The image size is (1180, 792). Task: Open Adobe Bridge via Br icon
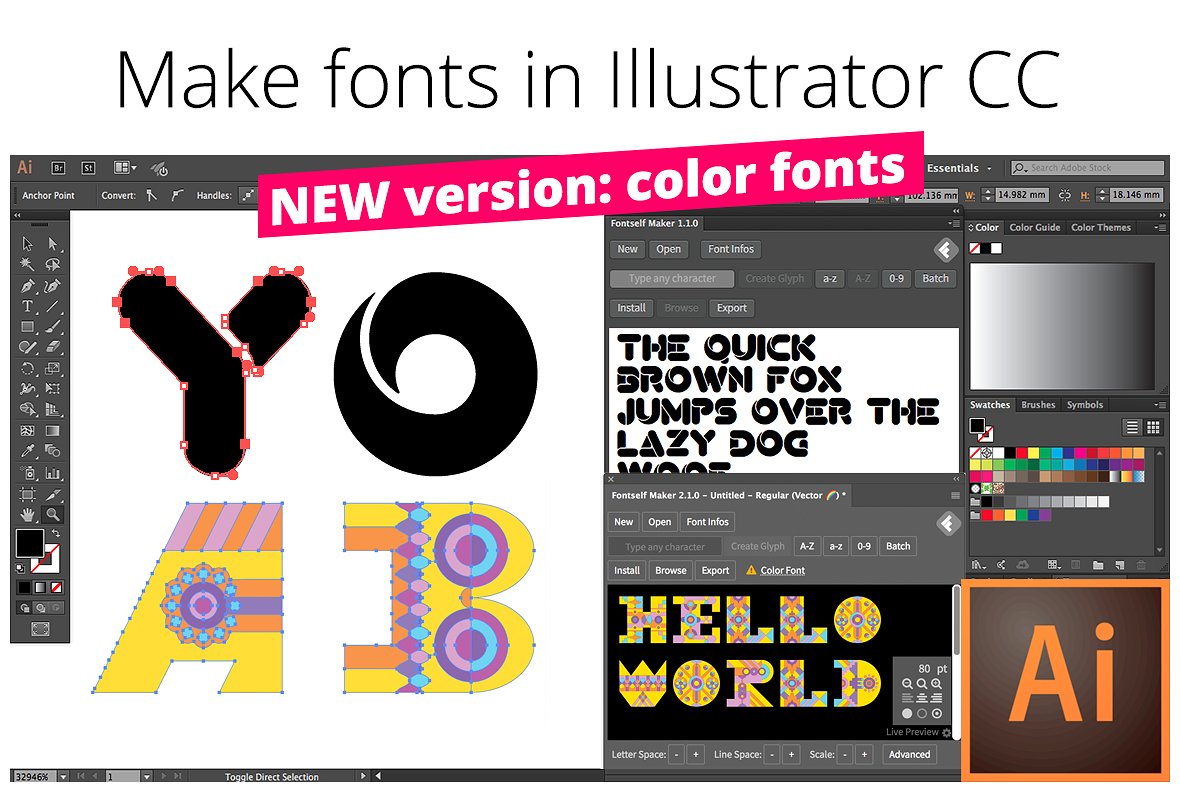tap(58, 168)
